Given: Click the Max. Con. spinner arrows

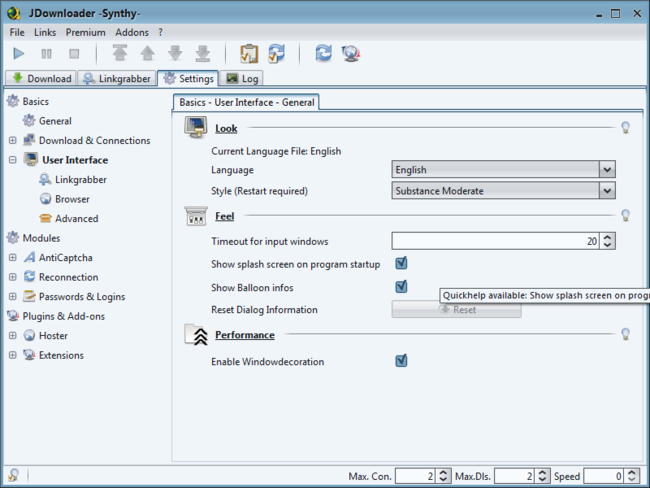Looking at the screenshot, I should [x=443, y=476].
